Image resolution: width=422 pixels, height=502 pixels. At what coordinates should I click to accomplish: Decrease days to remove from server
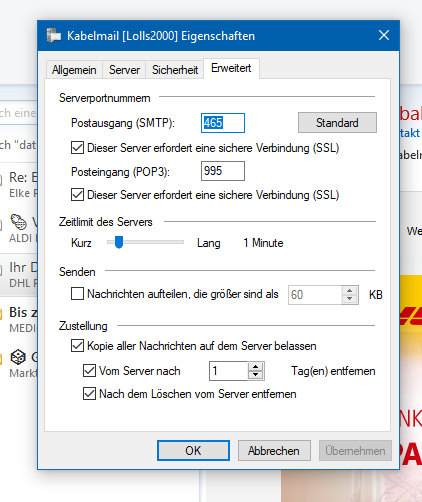[x=256, y=375]
